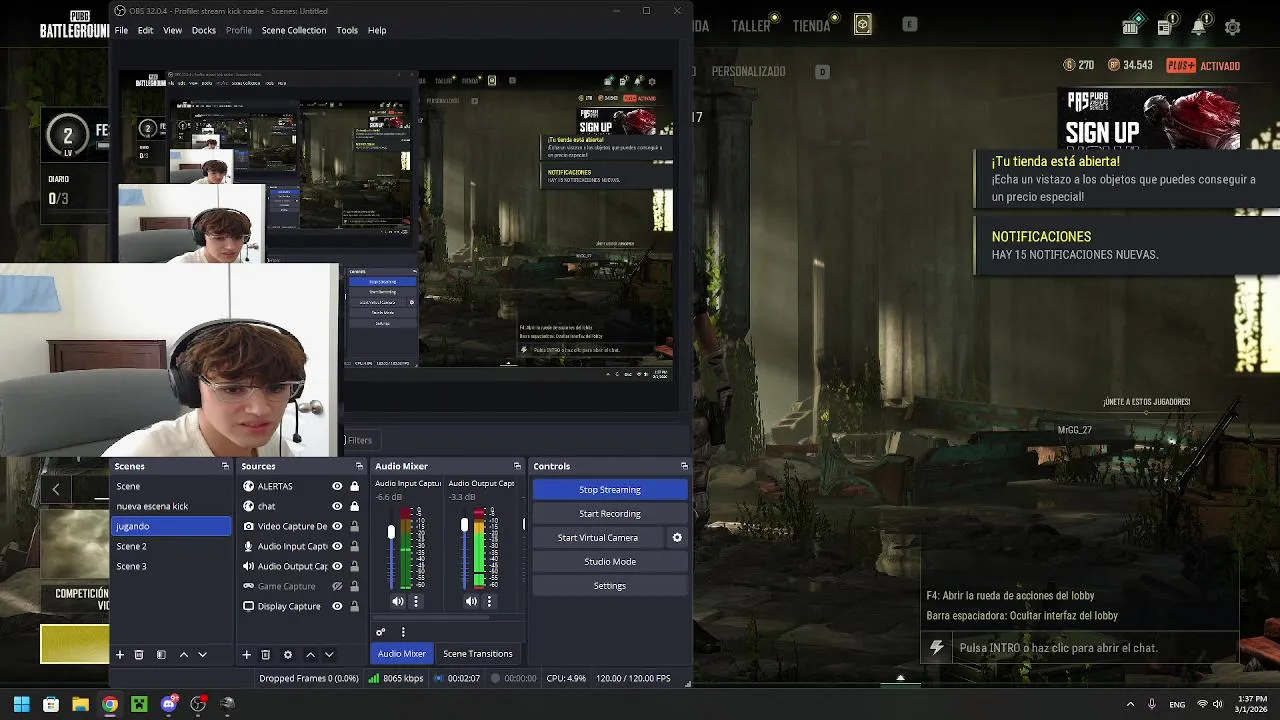Undock the Sources panel
1280x720 pixels.
click(x=359, y=466)
